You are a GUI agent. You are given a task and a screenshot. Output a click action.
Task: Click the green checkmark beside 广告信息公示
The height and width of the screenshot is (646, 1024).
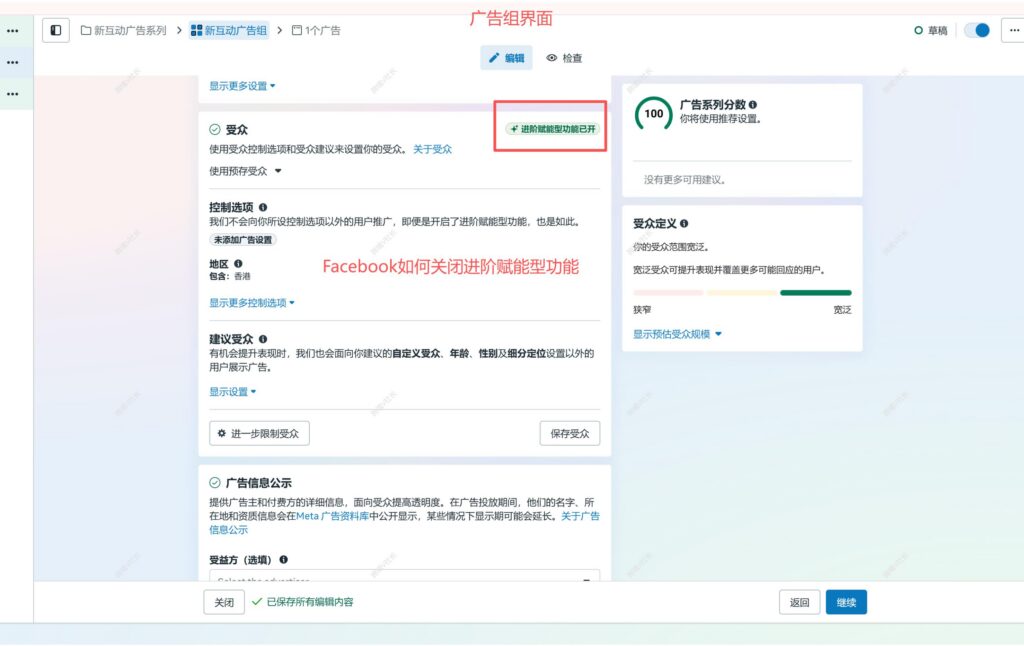[215, 483]
